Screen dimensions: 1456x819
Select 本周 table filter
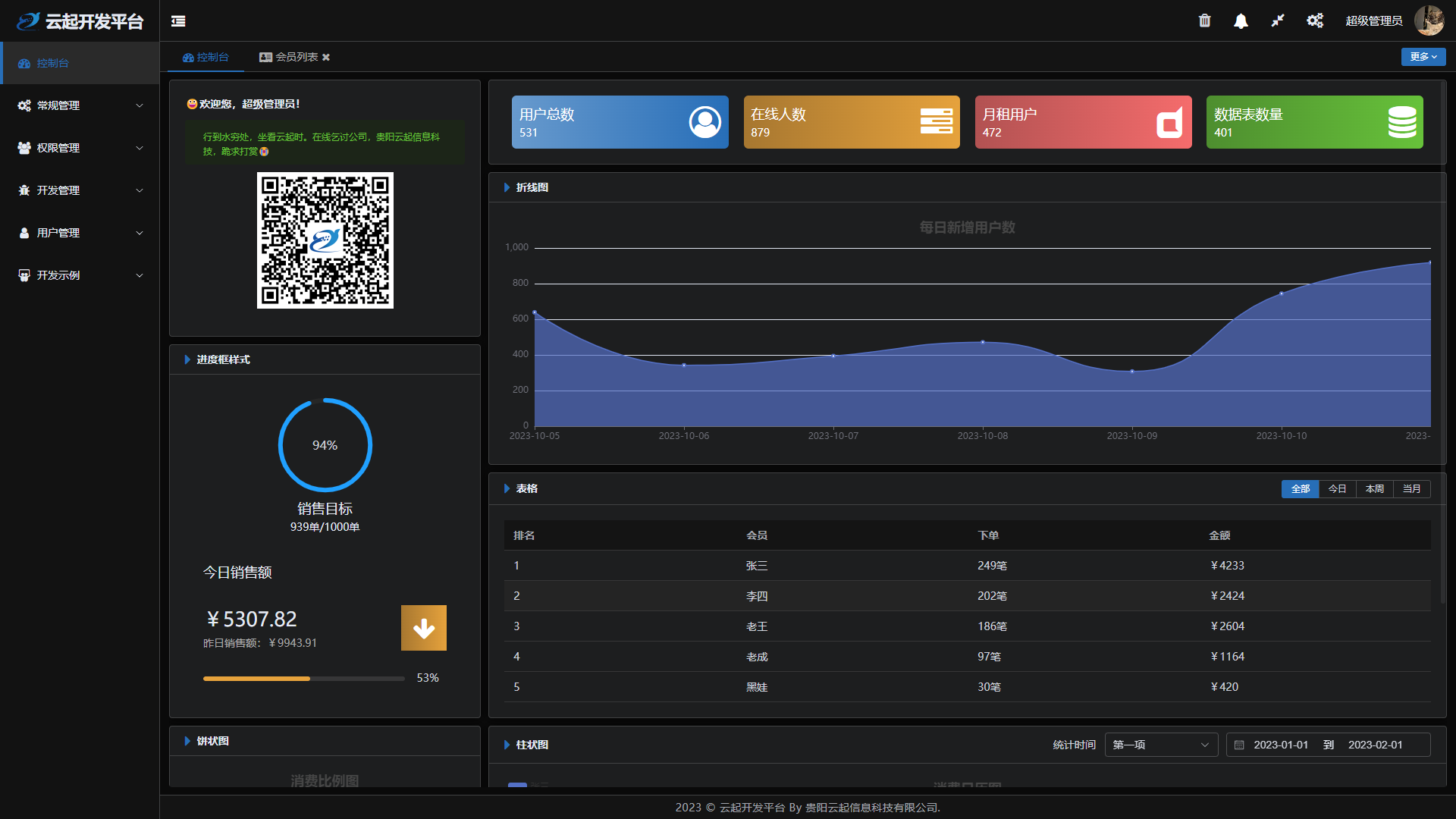1374,489
